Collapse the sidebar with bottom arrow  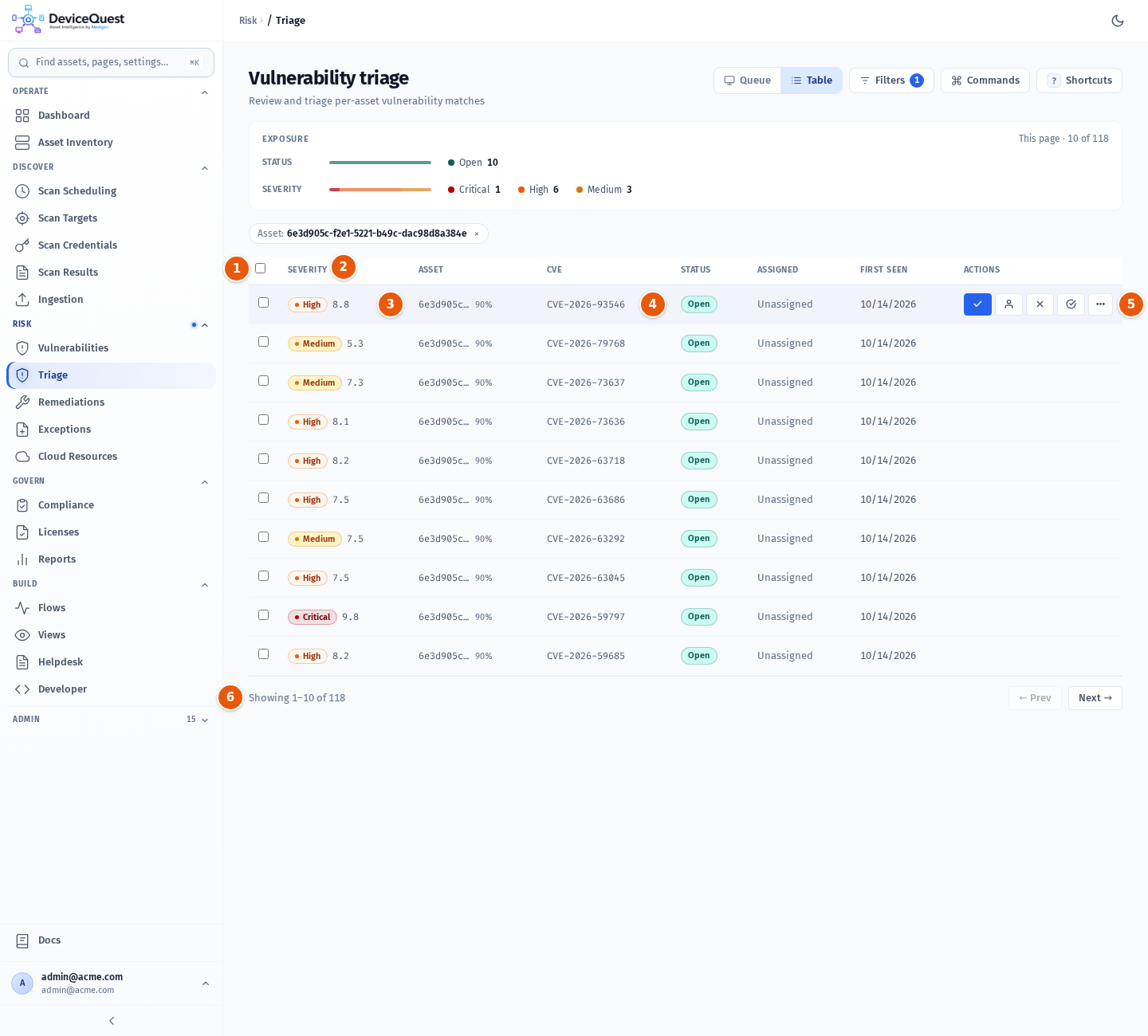click(x=112, y=1021)
